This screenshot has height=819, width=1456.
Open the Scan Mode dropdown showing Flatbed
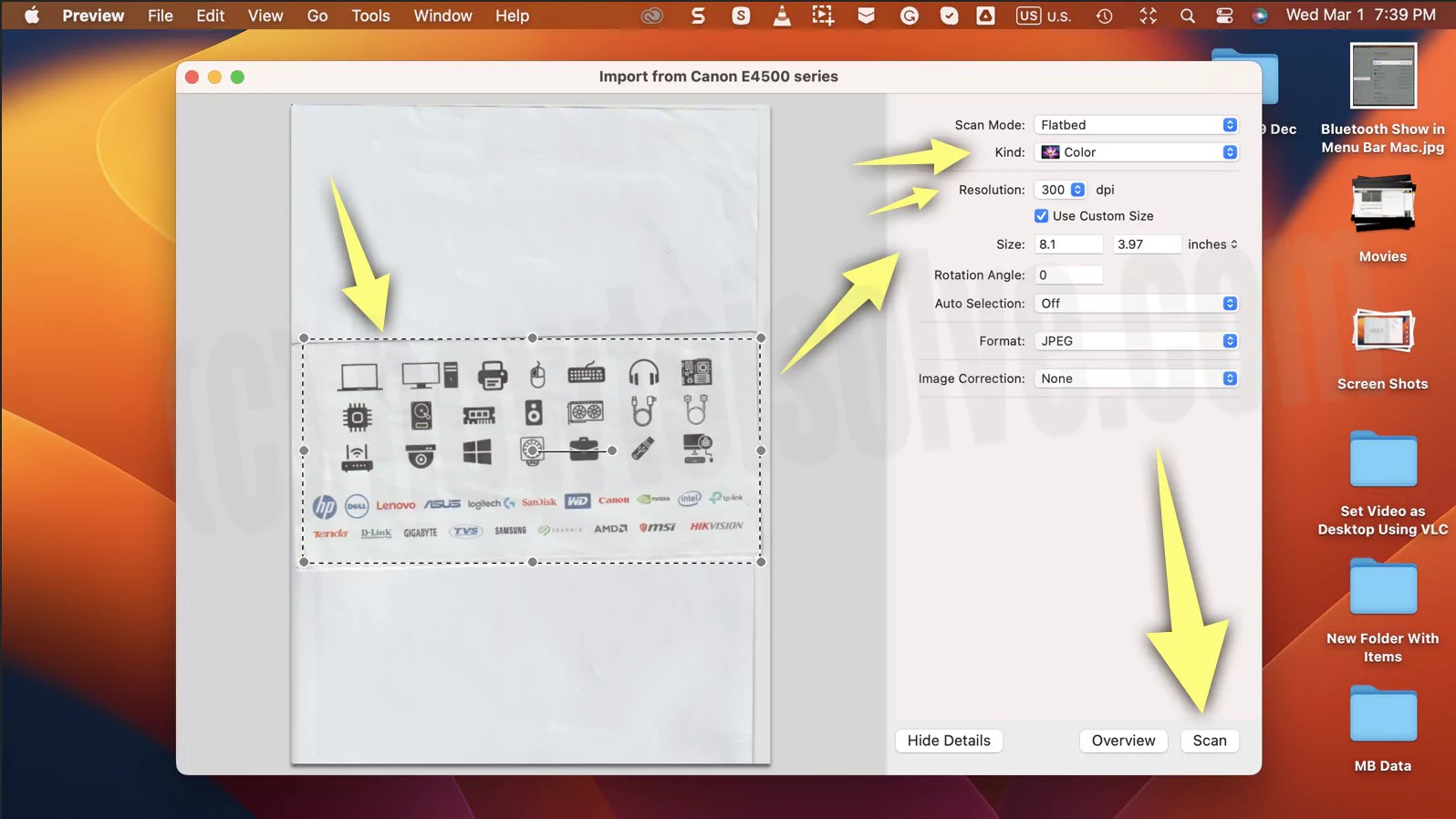point(1137,125)
